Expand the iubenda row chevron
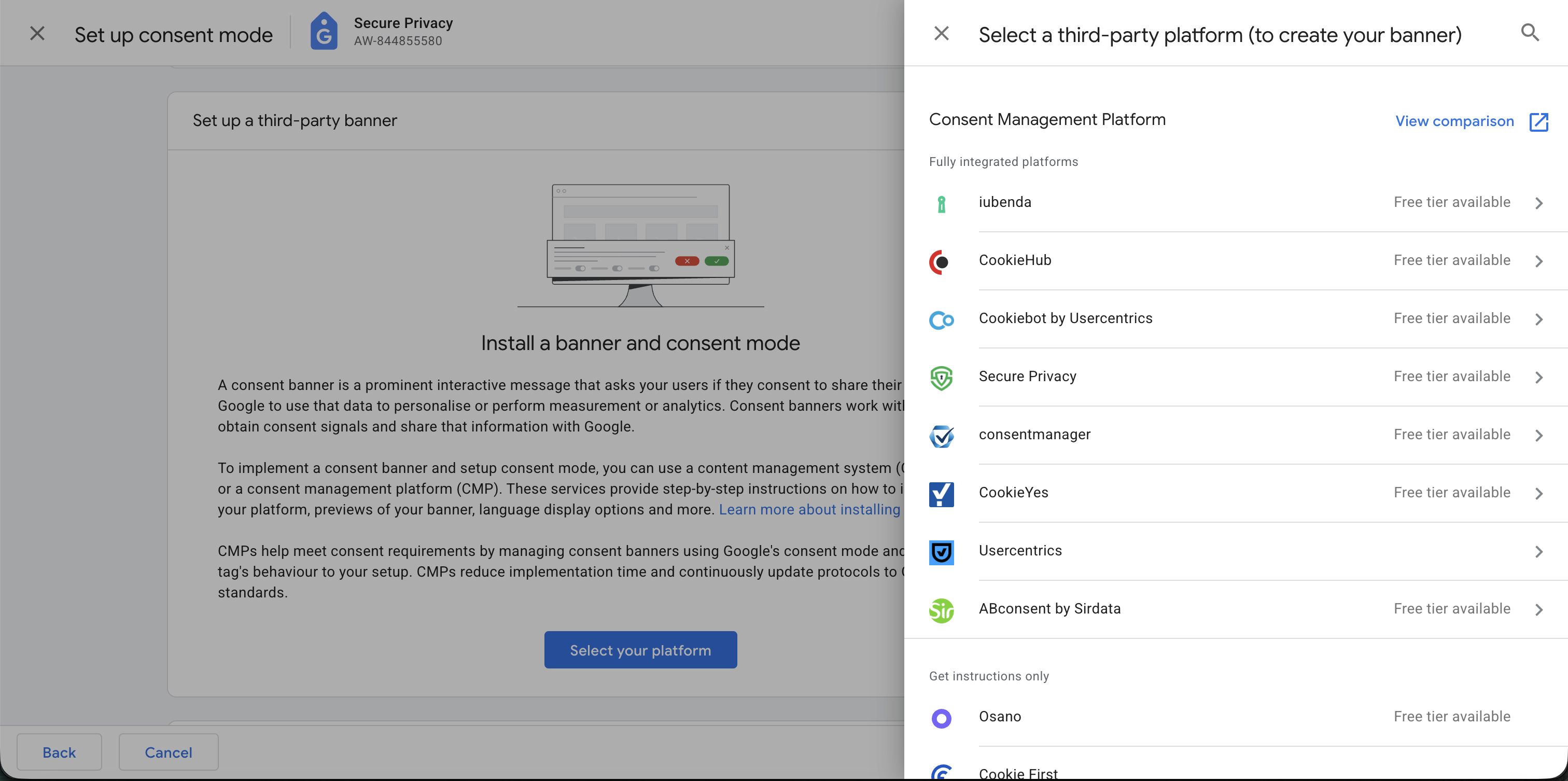Image resolution: width=1568 pixels, height=781 pixels. click(1539, 203)
